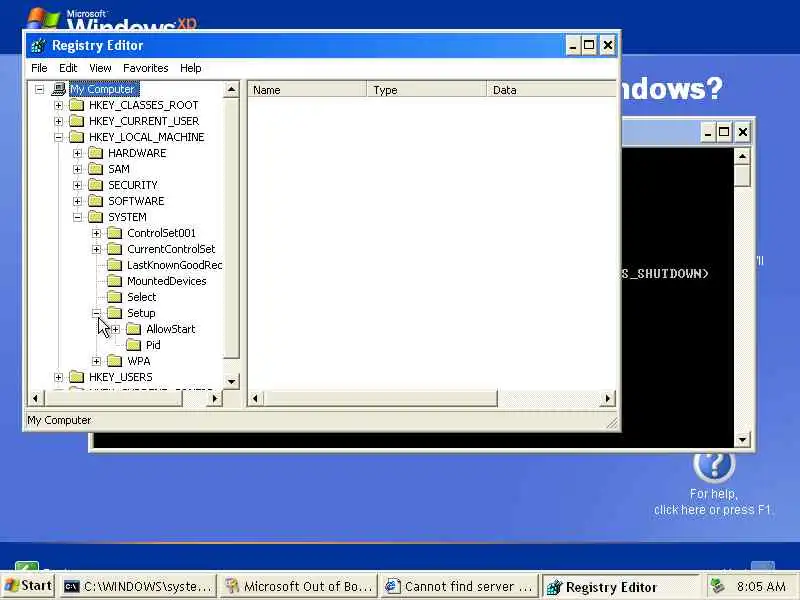Expand the HKEY_CURRENT_USER key

tap(58, 121)
